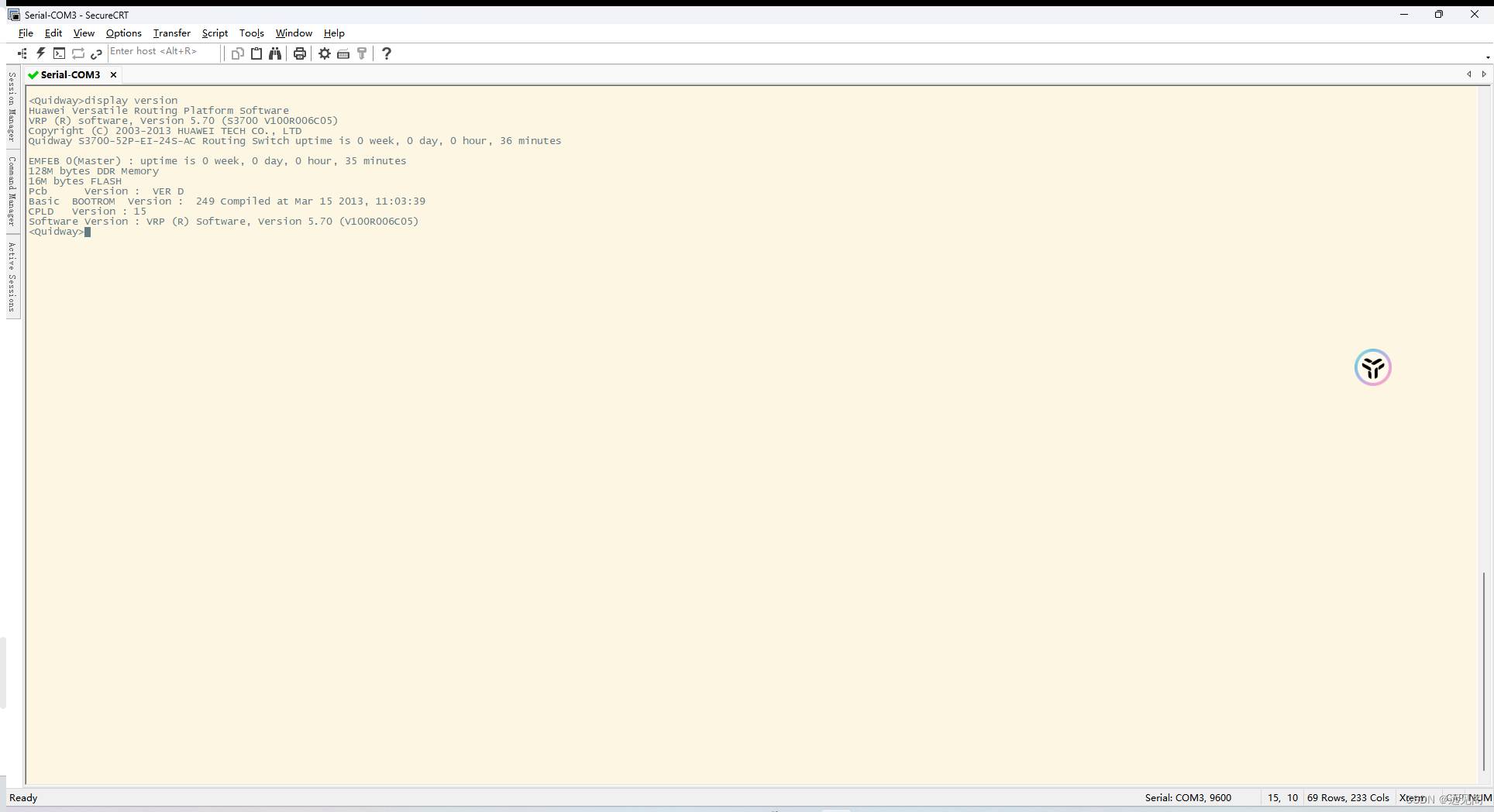
Task: Click the Paste clipboard icon
Action: pos(256,53)
